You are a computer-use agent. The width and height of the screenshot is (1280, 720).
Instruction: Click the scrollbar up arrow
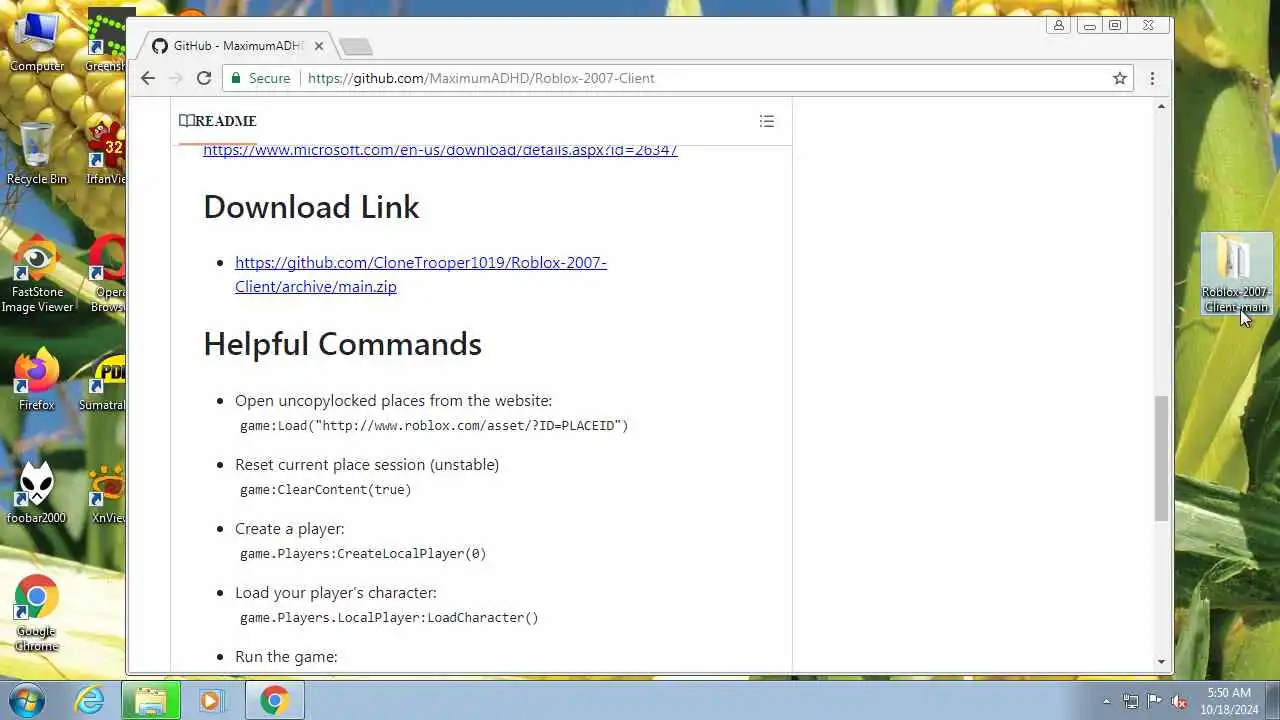pos(1161,106)
